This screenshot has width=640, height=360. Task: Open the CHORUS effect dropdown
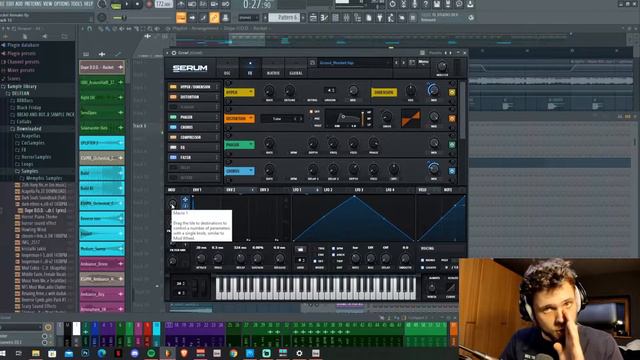coord(239,171)
